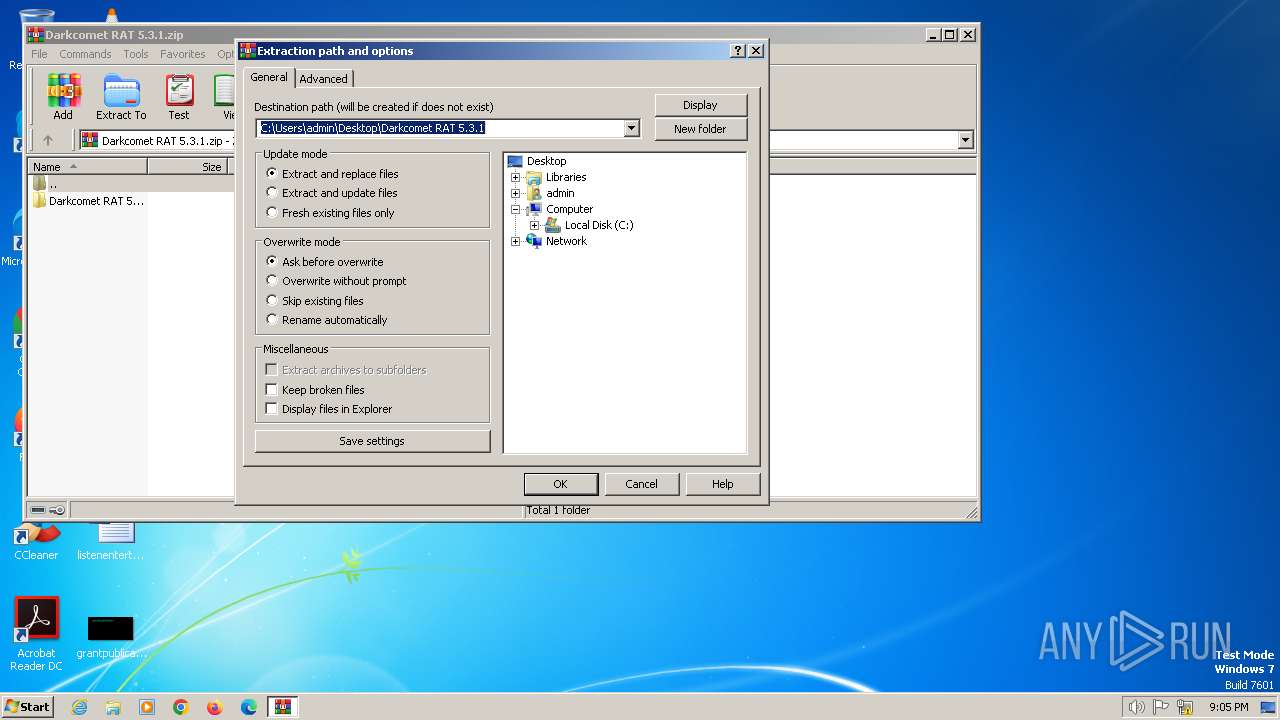Enable Display files in Explorer checkbox
Viewport: 1280px width, 720px height.
[271, 409]
